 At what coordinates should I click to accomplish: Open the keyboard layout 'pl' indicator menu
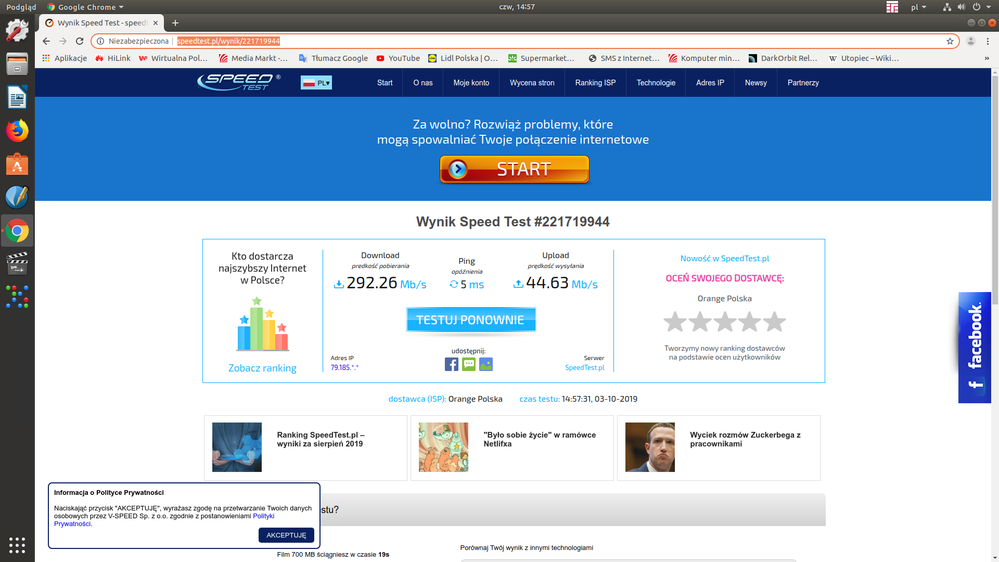click(x=917, y=7)
